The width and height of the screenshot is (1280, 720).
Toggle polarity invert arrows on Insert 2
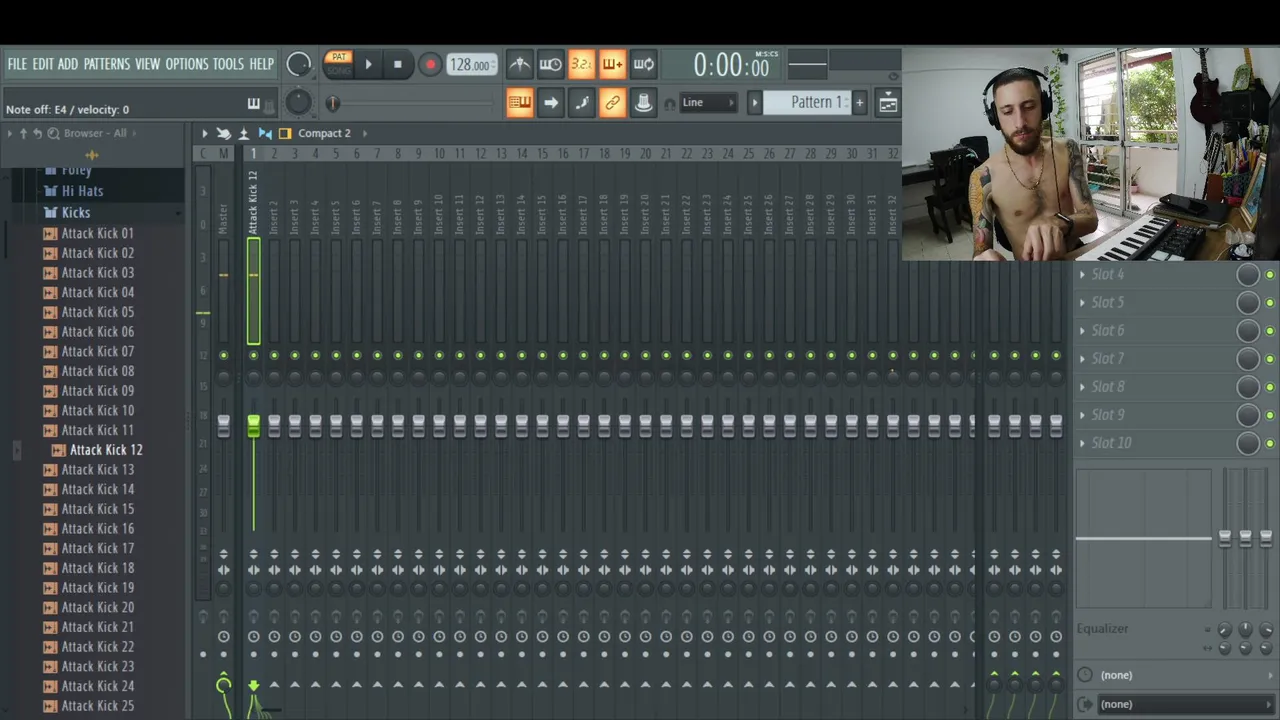pyautogui.click(x=274, y=553)
